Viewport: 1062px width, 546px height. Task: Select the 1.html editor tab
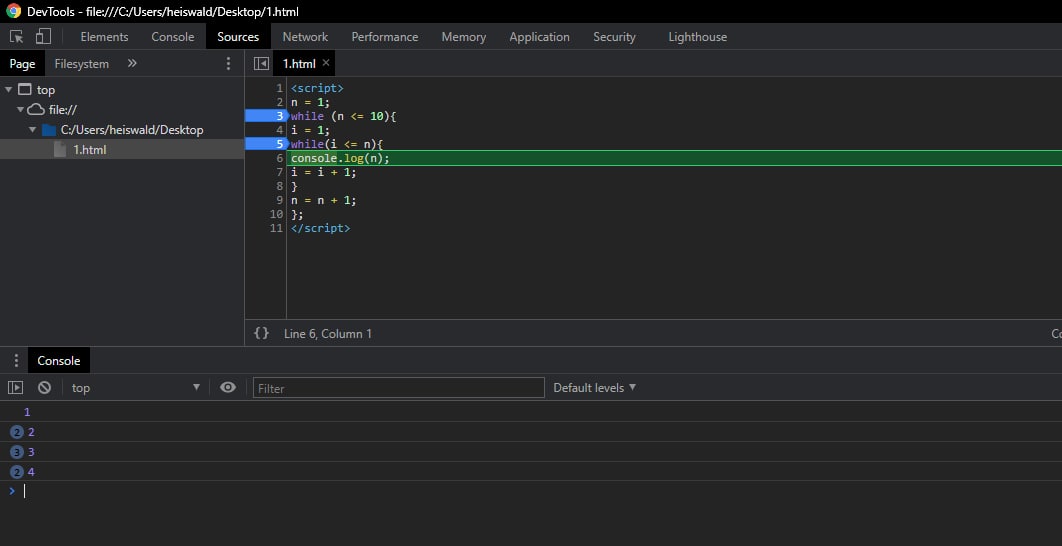[299, 64]
